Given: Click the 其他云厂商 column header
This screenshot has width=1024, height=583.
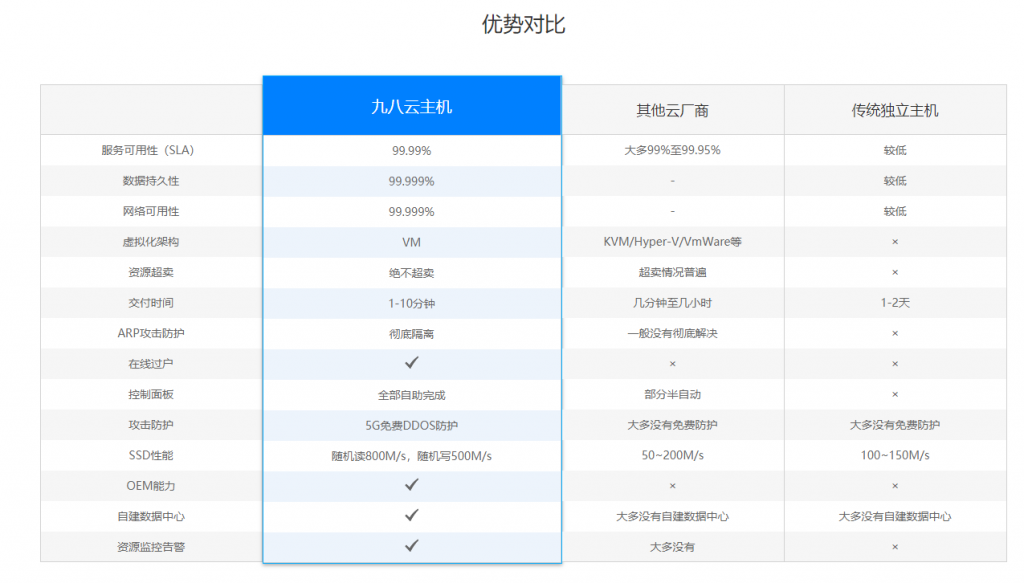Looking at the screenshot, I should (x=673, y=110).
